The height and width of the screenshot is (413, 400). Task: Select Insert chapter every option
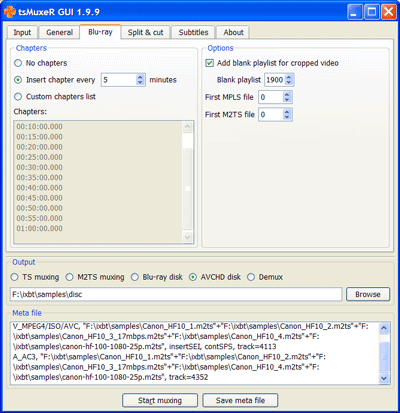55,80
